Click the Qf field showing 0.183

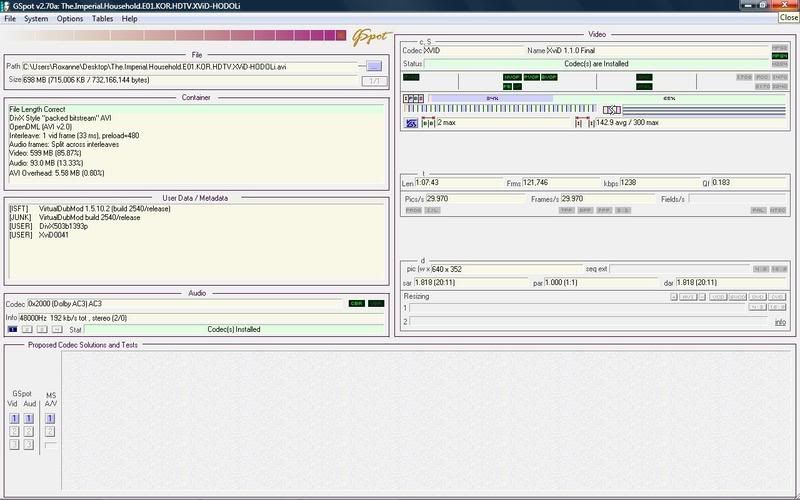[749, 183]
